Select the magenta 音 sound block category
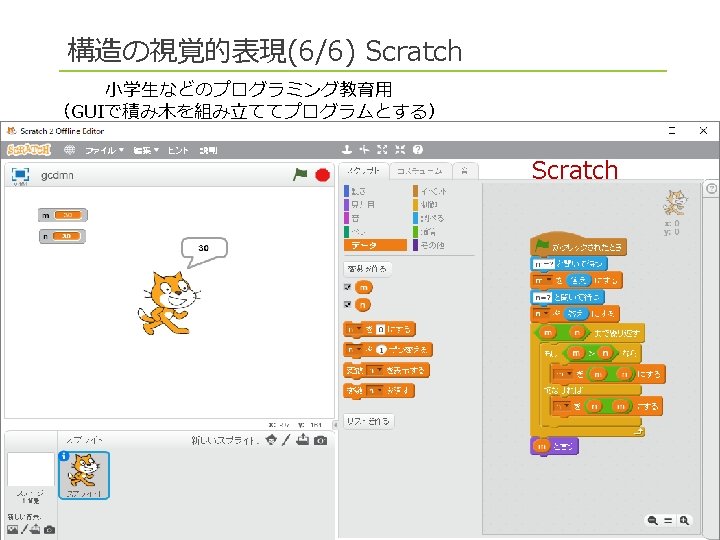The image size is (720, 540). pos(352,218)
